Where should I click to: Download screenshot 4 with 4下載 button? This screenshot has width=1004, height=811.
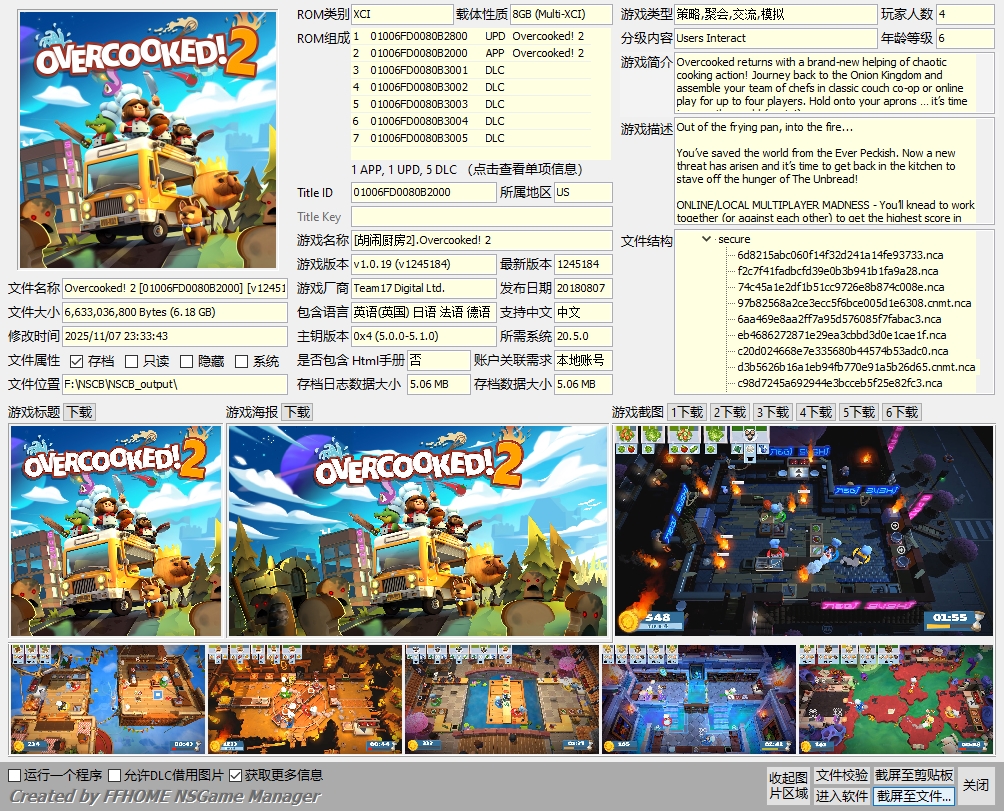816,412
